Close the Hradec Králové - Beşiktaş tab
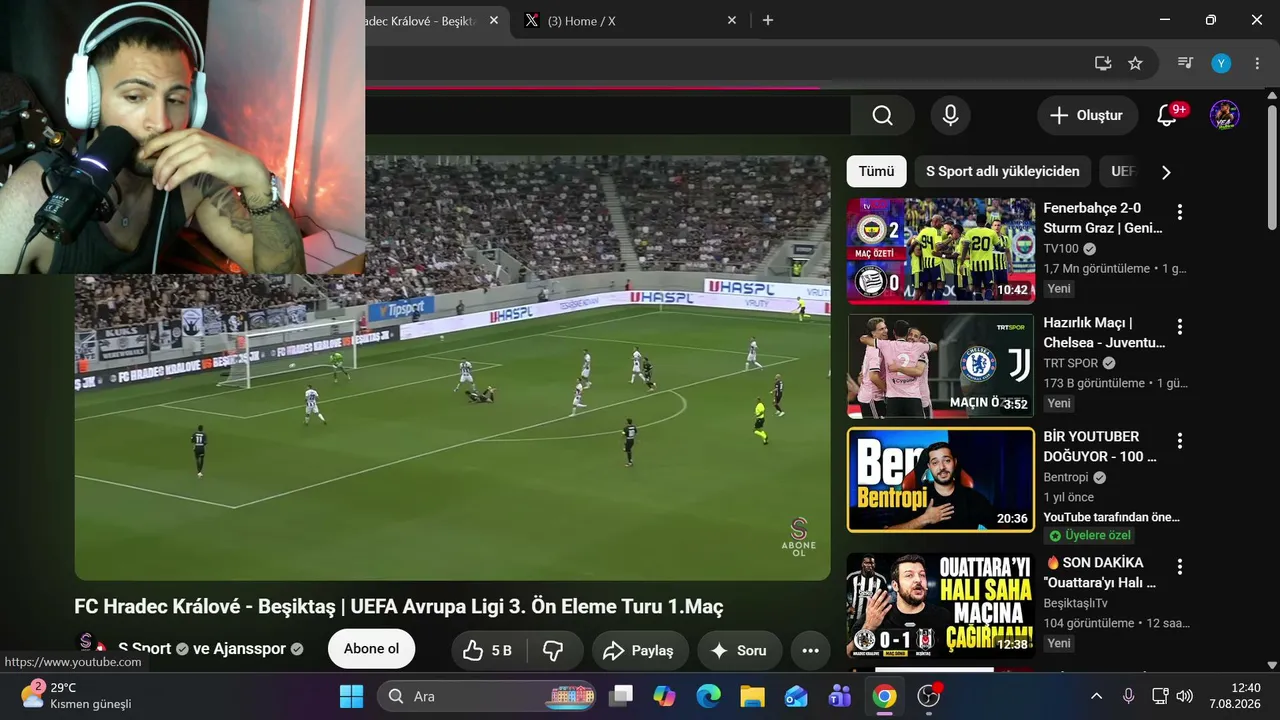This screenshot has height=720, width=1280. pyautogui.click(x=495, y=20)
